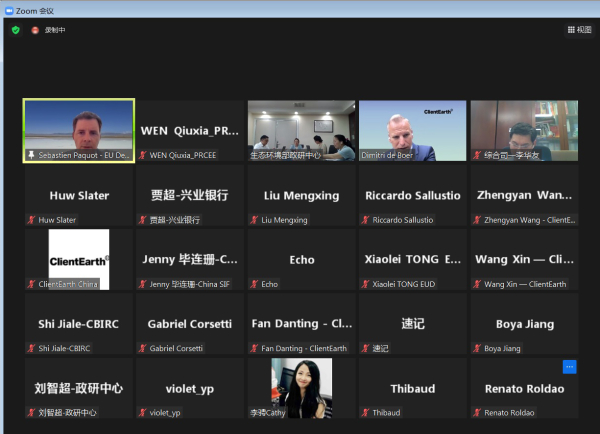Click the muted mic icon beside Gabriel Corsetti
600x434 pixels.
[143, 348]
